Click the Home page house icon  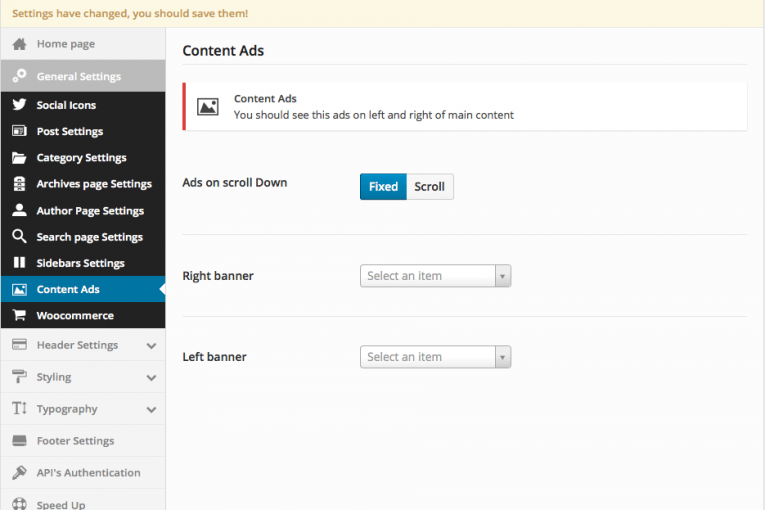pos(20,44)
